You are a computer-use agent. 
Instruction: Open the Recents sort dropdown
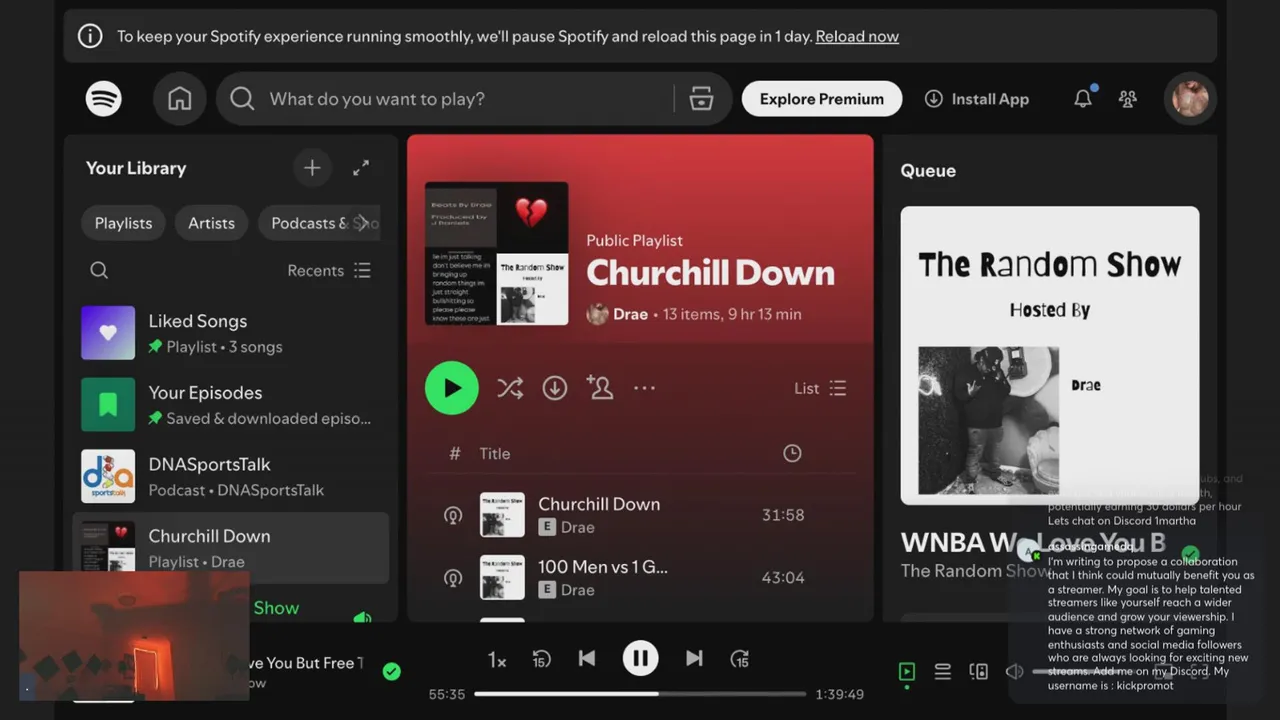pyautogui.click(x=329, y=270)
